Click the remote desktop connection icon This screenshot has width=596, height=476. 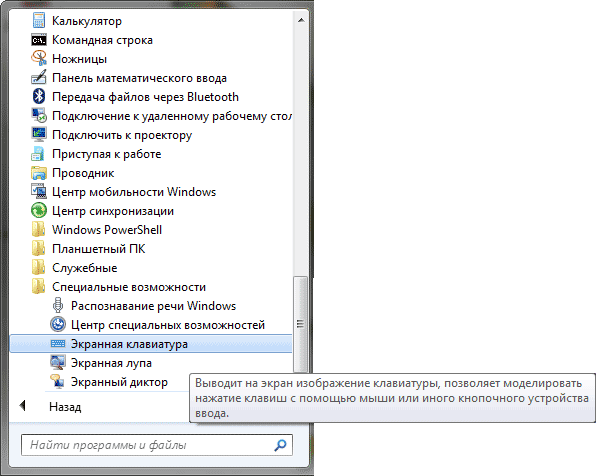click(x=39, y=116)
